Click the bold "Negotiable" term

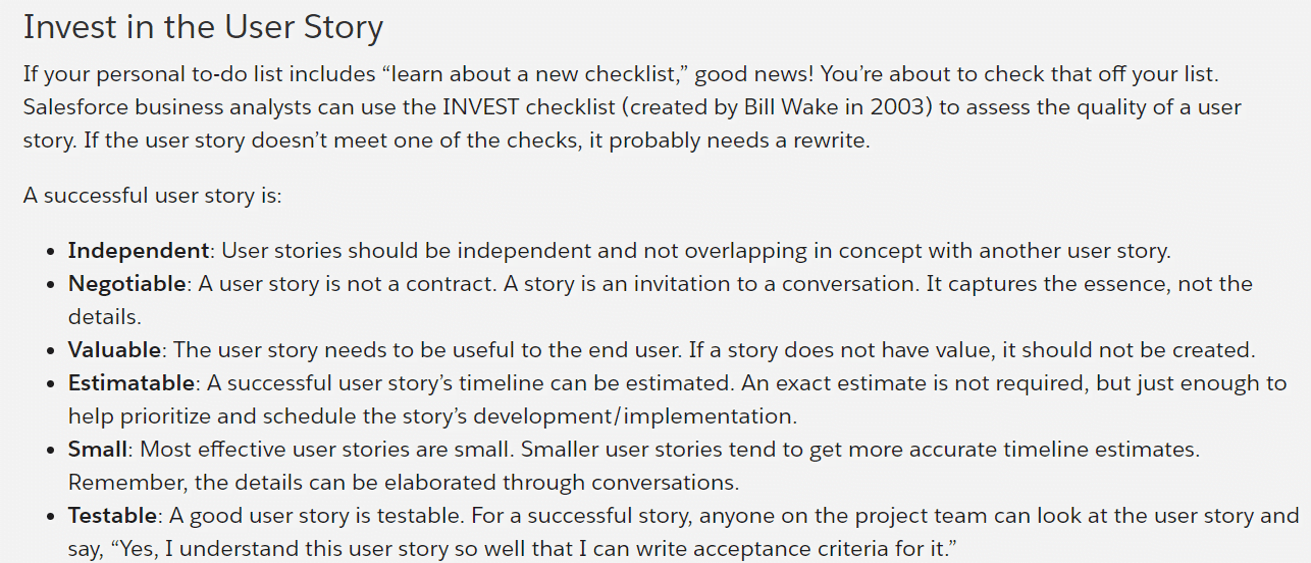(x=127, y=284)
